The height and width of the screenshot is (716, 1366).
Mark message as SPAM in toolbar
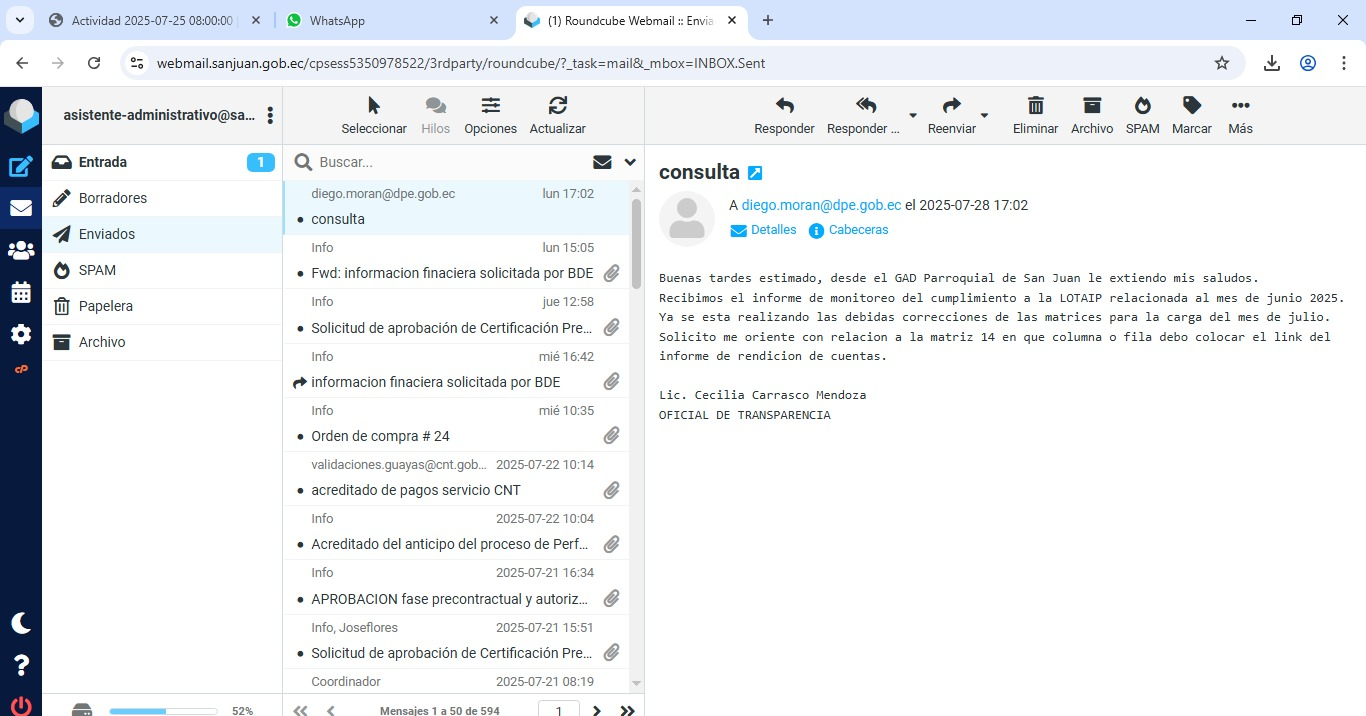tap(1142, 106)
